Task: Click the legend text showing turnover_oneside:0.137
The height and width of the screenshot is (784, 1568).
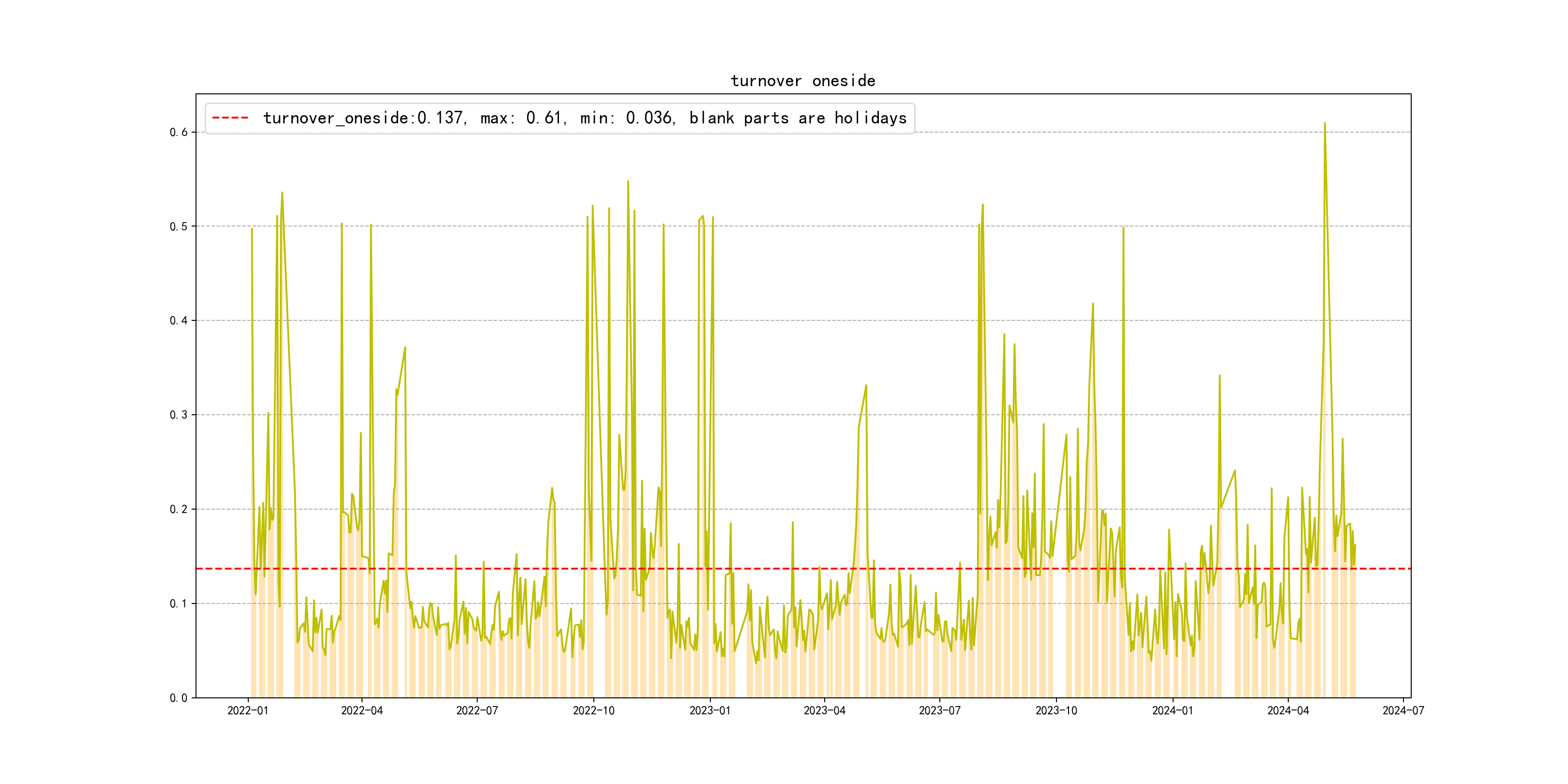Action: (x=364, y=118)
